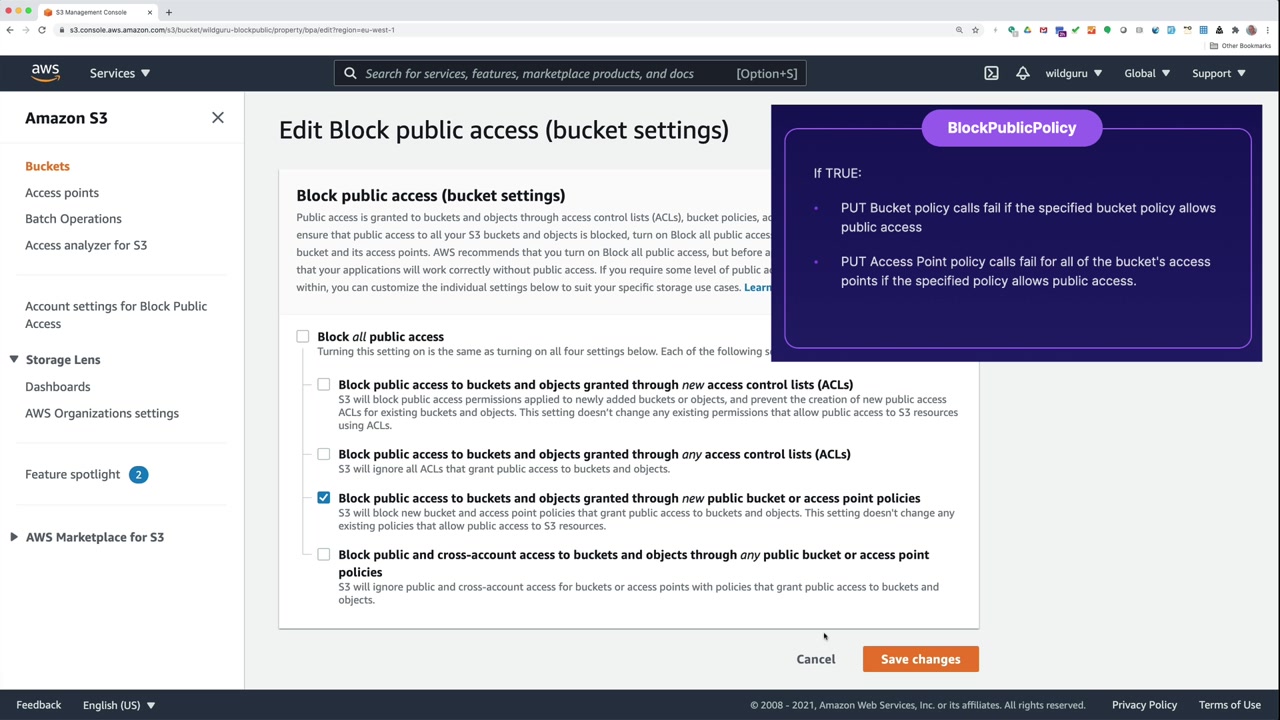Click the BlockPublicPolicy label
Image resolution: width=1280 pixels, height=720 pixels.
(x=1011, y=128)
